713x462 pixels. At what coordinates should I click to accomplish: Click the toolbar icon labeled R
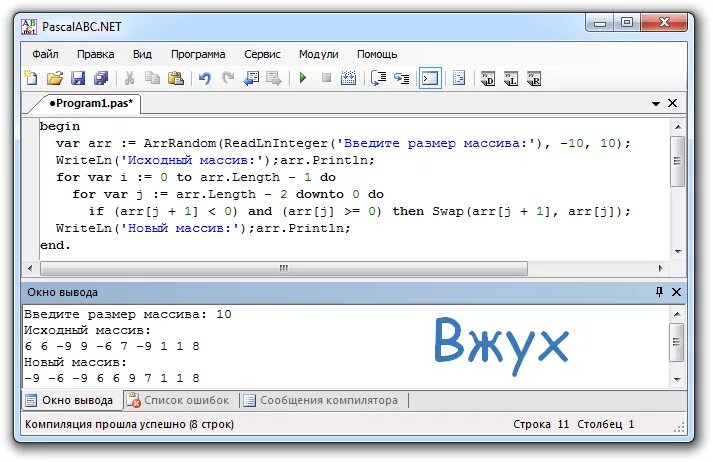(534, 79)
